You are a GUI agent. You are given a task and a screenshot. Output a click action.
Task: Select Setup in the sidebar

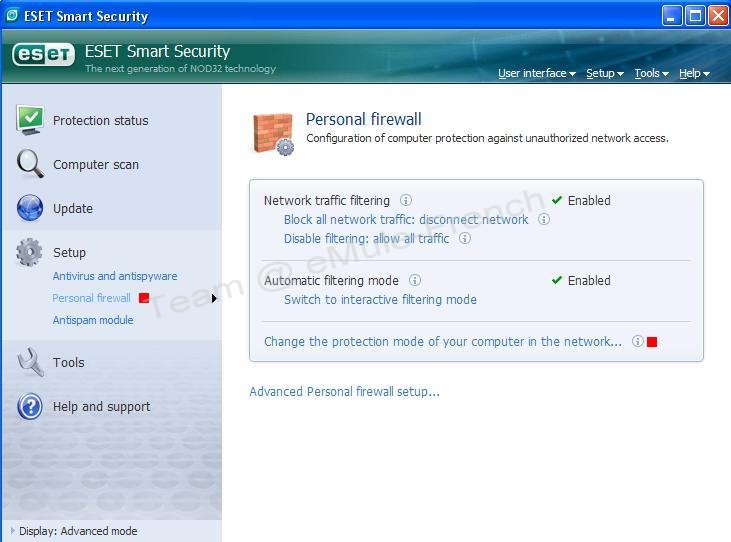pos(69,253)
